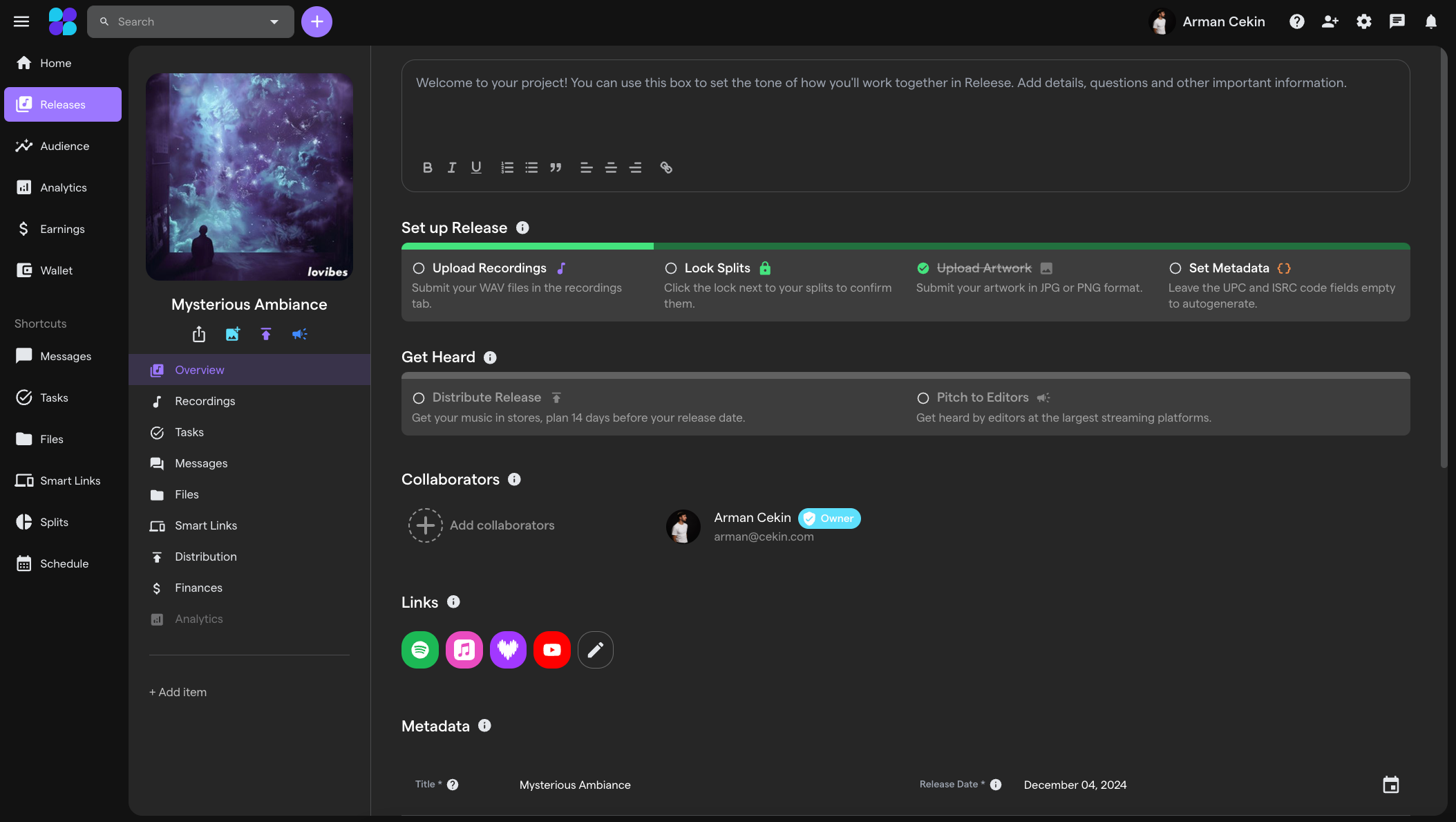The width and height of the screenshot is (1456, 822).
Task: Click the edit links pencil icon
Action: point(595,649)
